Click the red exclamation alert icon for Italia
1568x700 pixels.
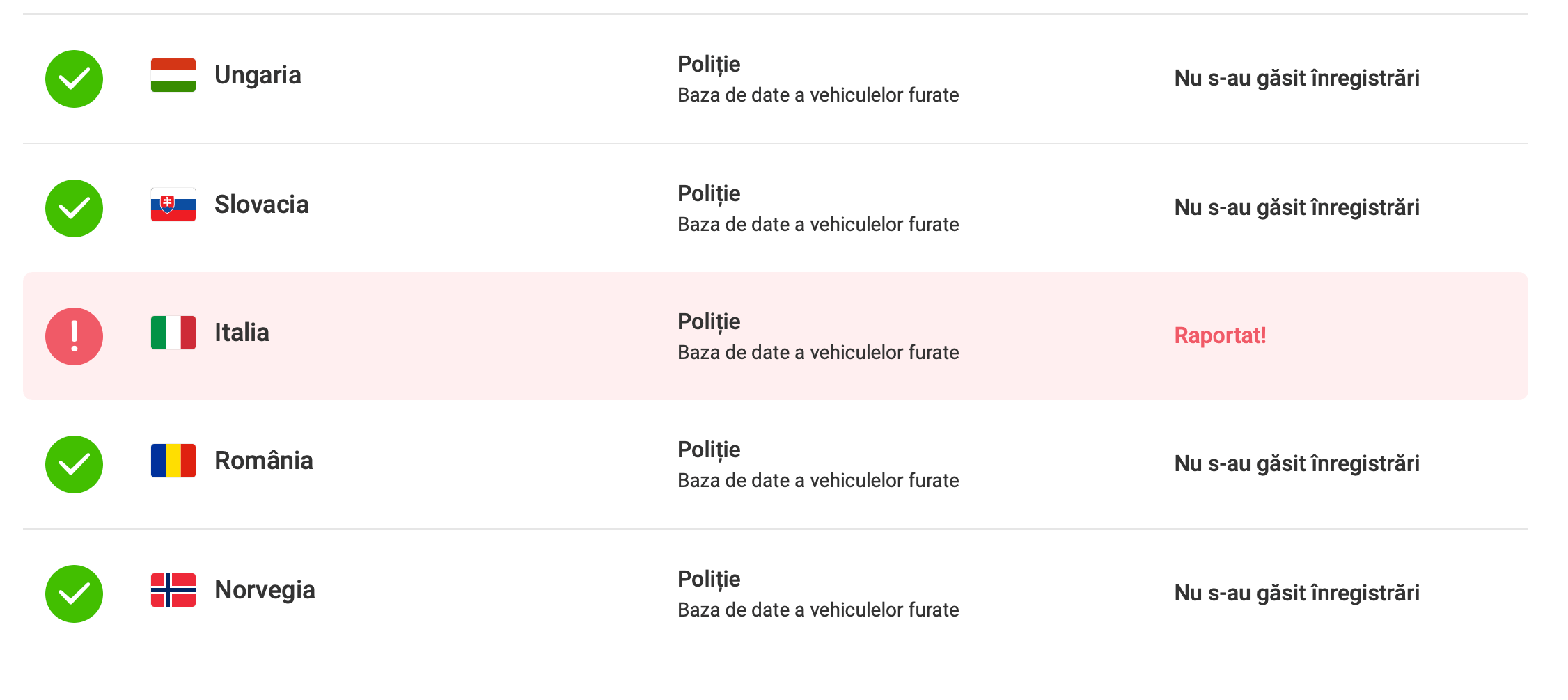(x=74, y=336)
